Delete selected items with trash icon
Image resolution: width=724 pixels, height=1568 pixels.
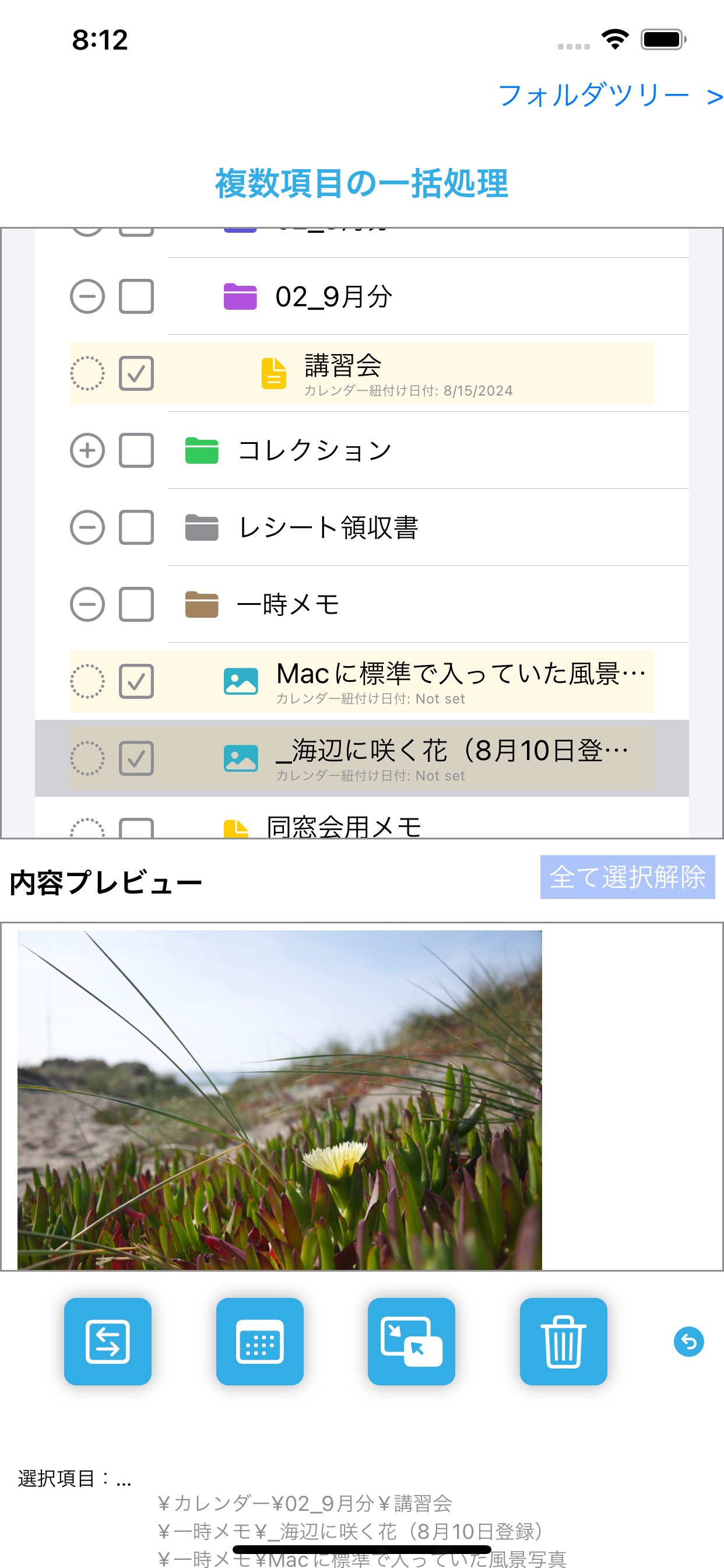563,1341
